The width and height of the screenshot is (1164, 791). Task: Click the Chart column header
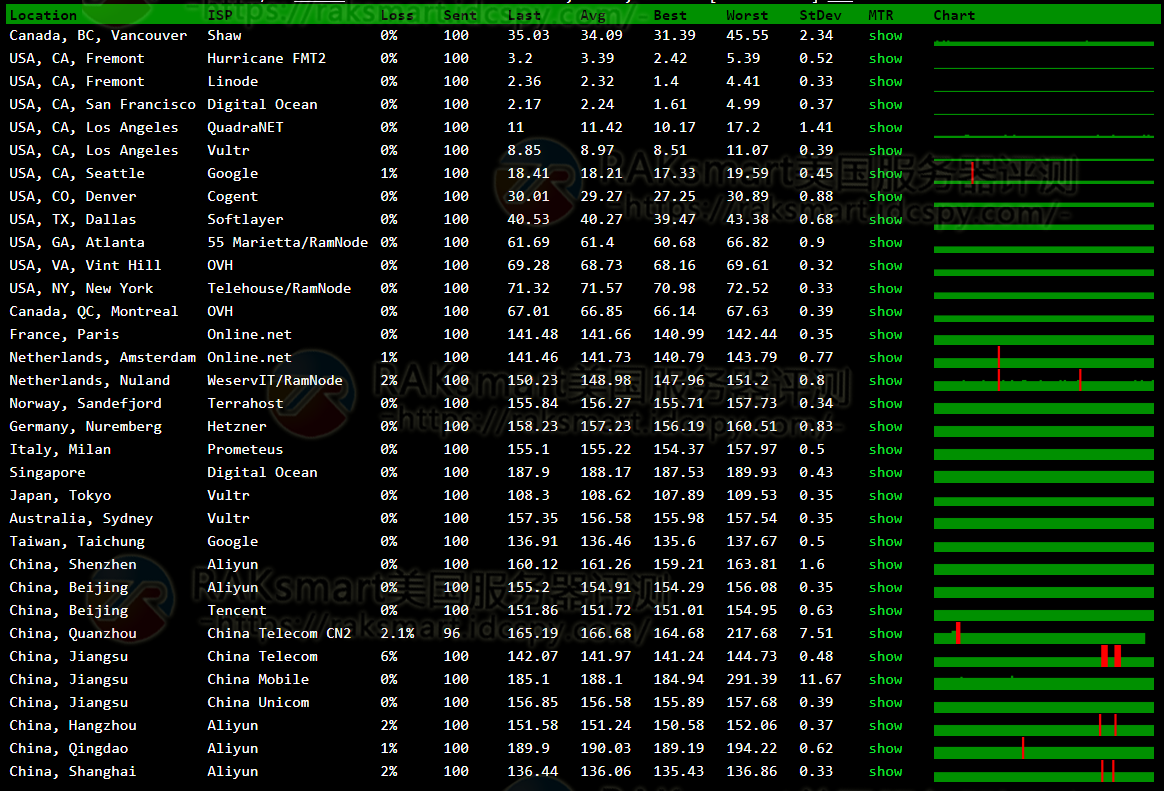(954, 16)
